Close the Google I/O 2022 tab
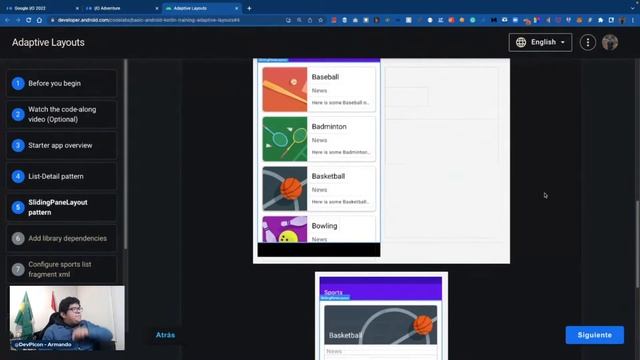 pyautogui.click(x=78, y=8)
